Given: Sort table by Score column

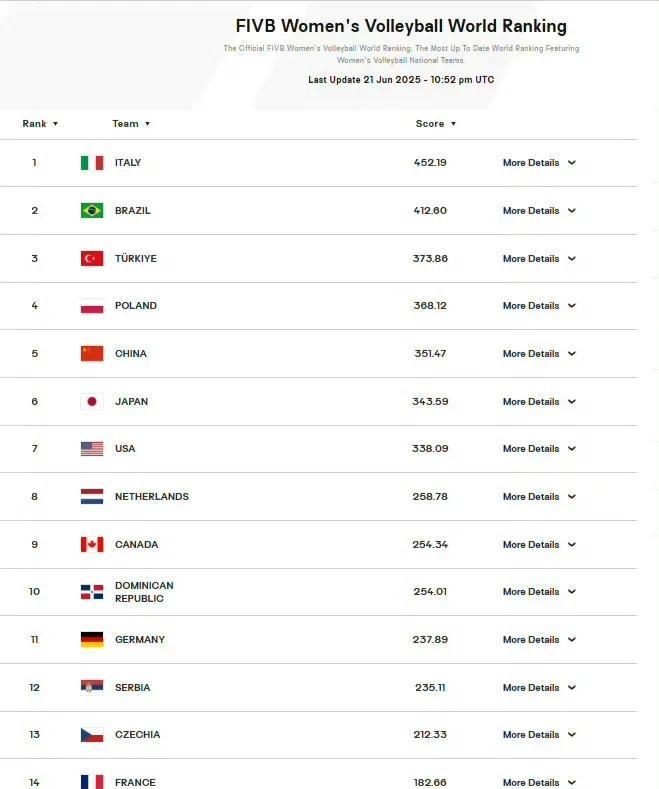Looking at the screenshot, I should pos(436,124).
